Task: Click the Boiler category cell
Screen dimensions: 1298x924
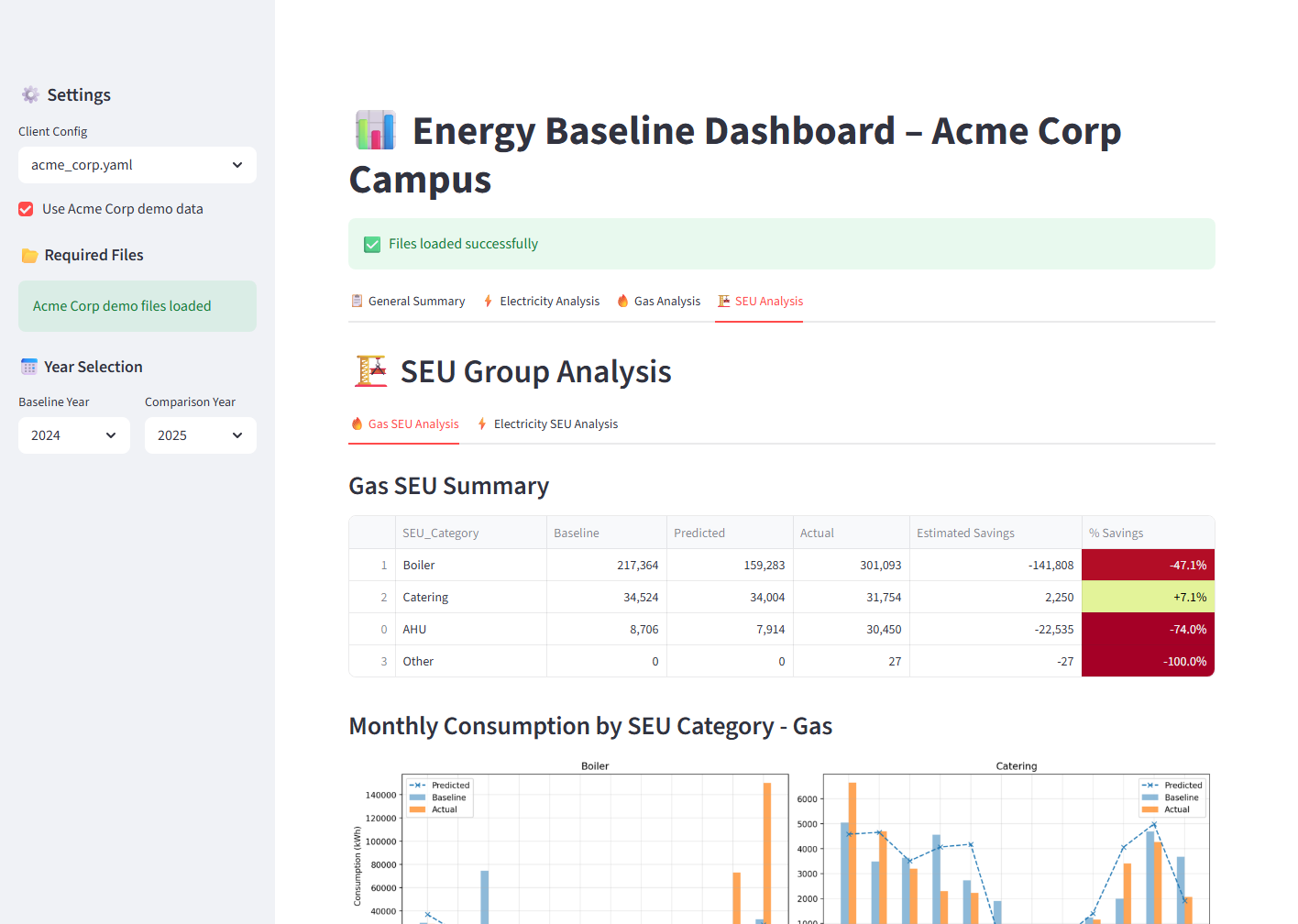Action: (471, 565)
